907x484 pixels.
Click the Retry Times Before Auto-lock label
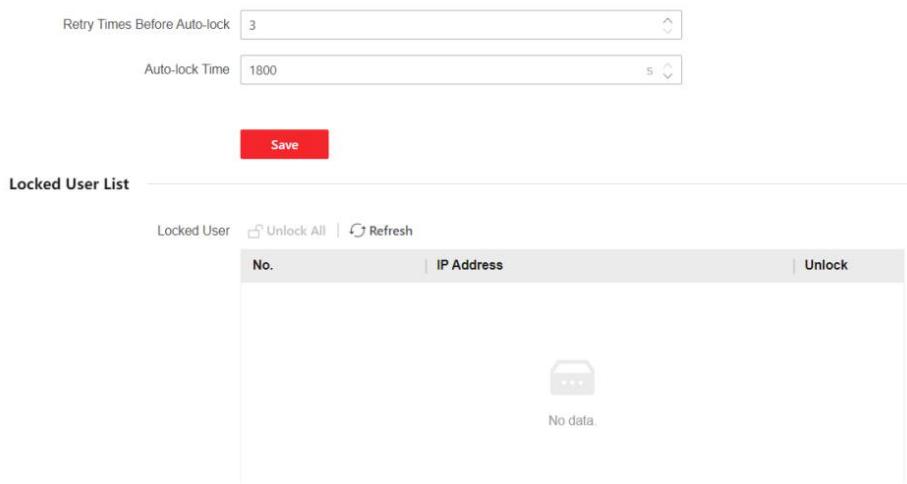[x=146, y=25]
